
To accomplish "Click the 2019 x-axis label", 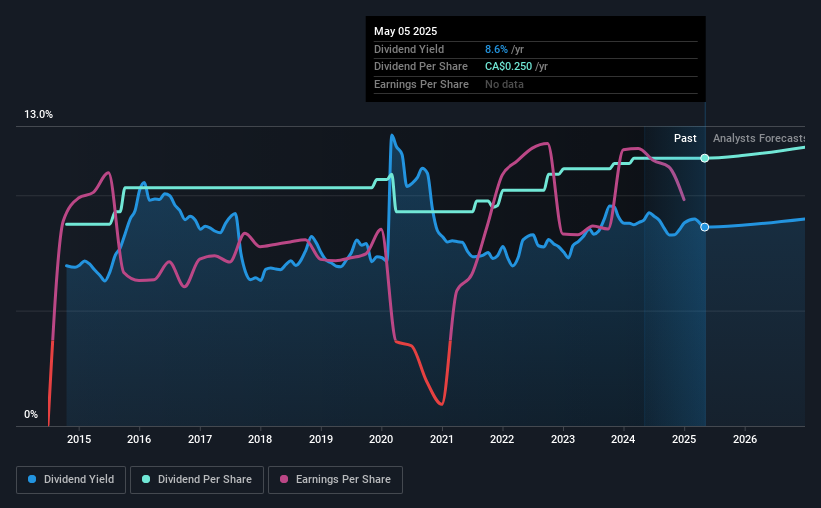I will (x=320, y=439).
